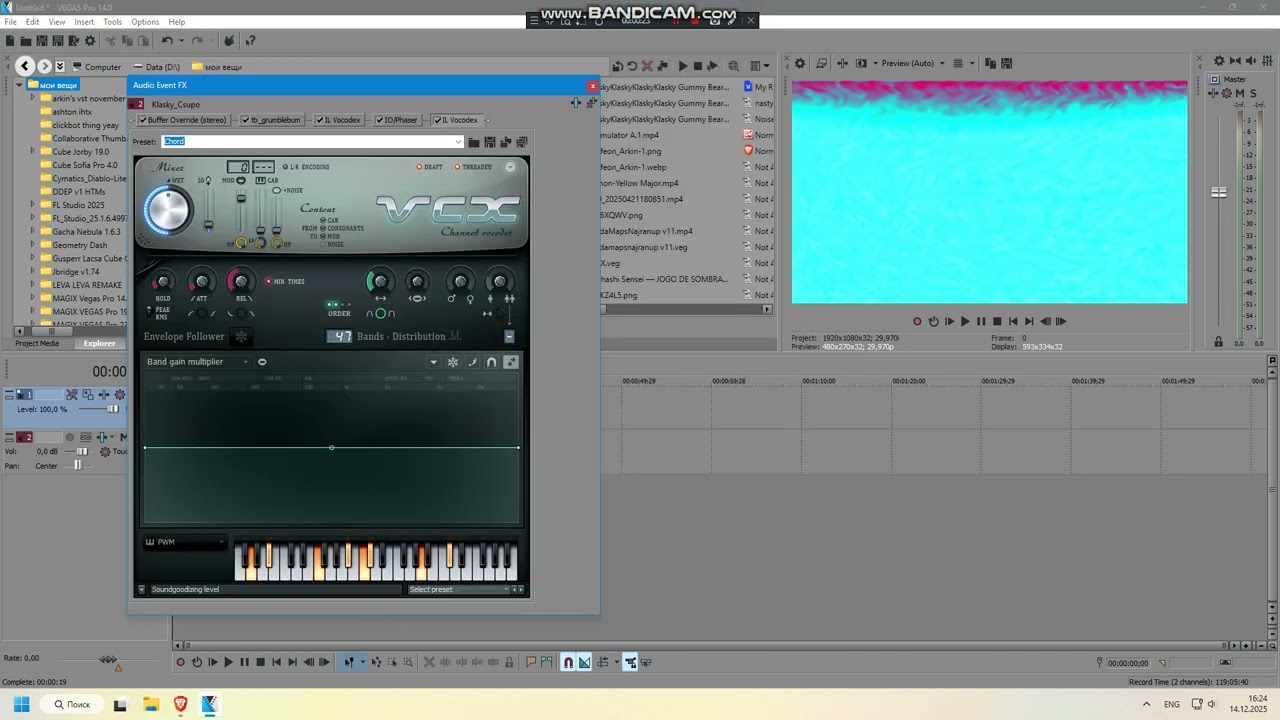Click the oval icon beside Band gain multiplier
The height and width of the screenshot is (720, 1280).
click(x=262, y=362)
